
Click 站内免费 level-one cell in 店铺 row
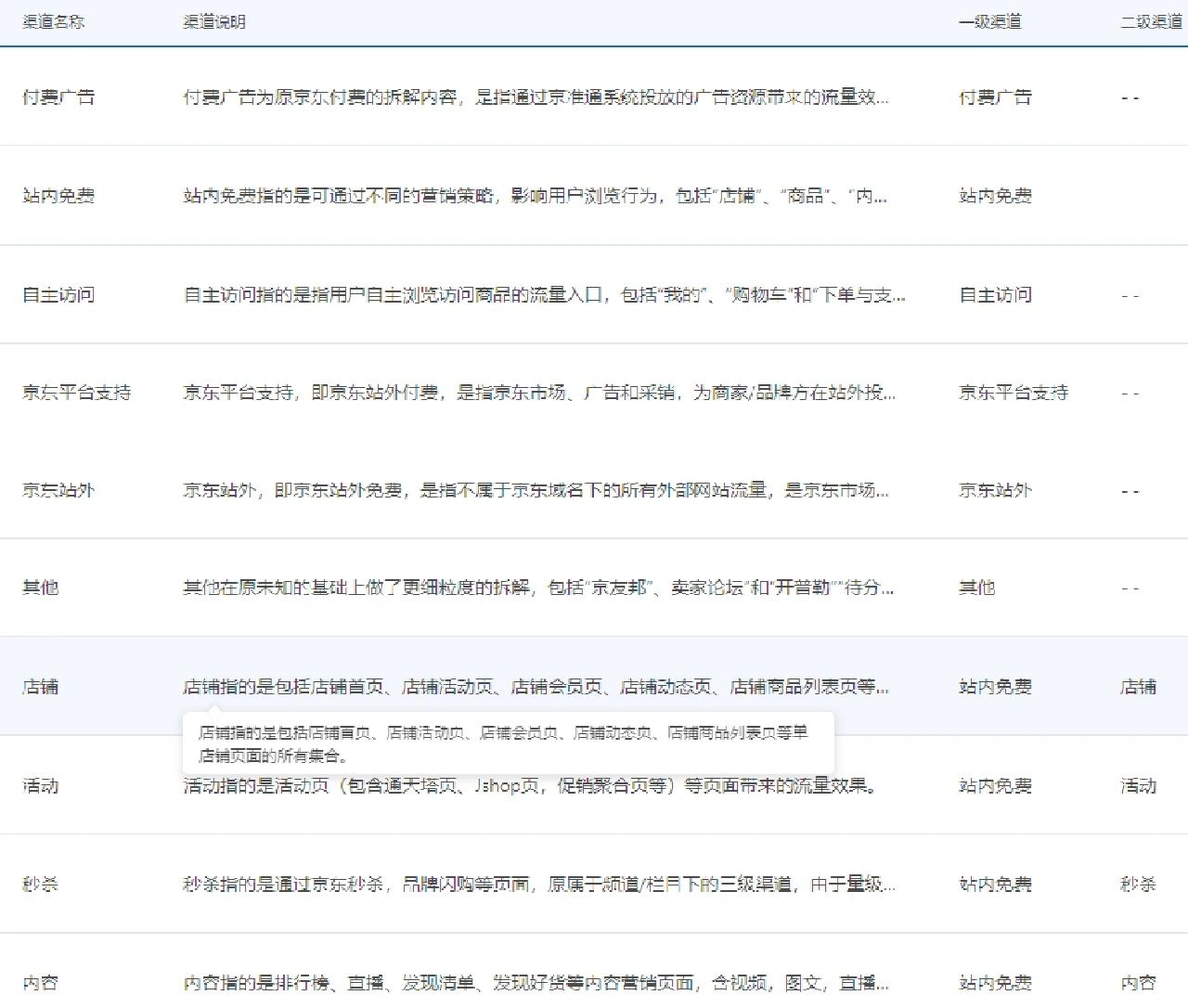pos(995,687)
